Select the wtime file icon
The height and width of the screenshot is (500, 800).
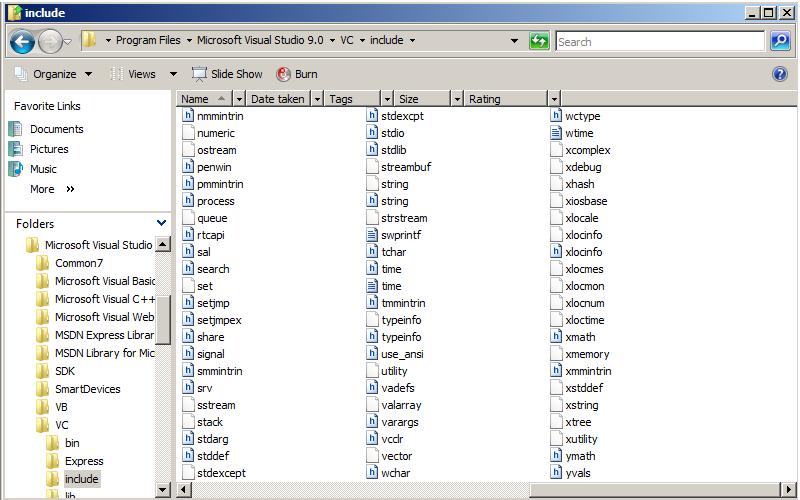click(557, 133)
